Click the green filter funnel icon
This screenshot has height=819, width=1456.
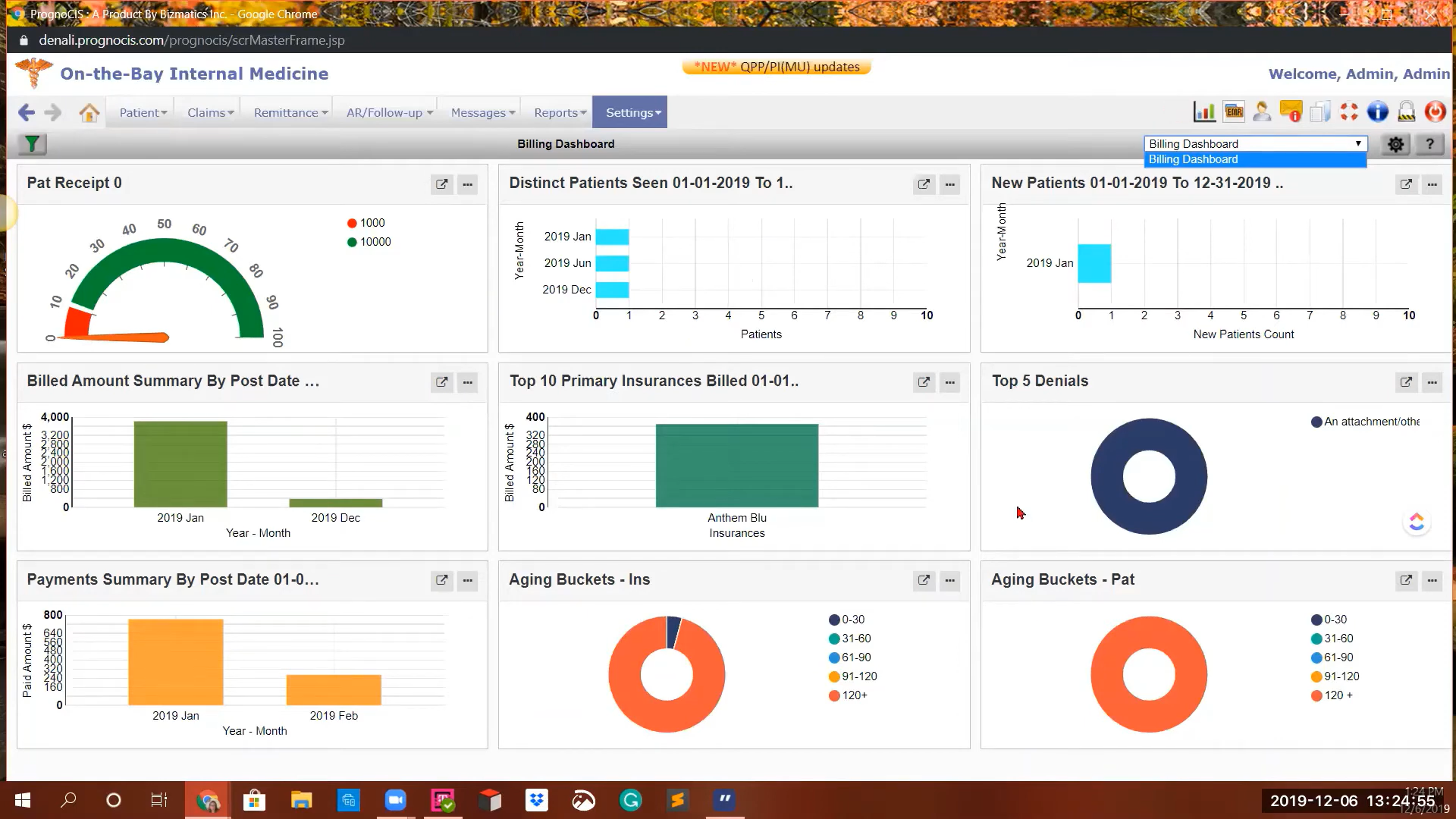pos(32,144)
